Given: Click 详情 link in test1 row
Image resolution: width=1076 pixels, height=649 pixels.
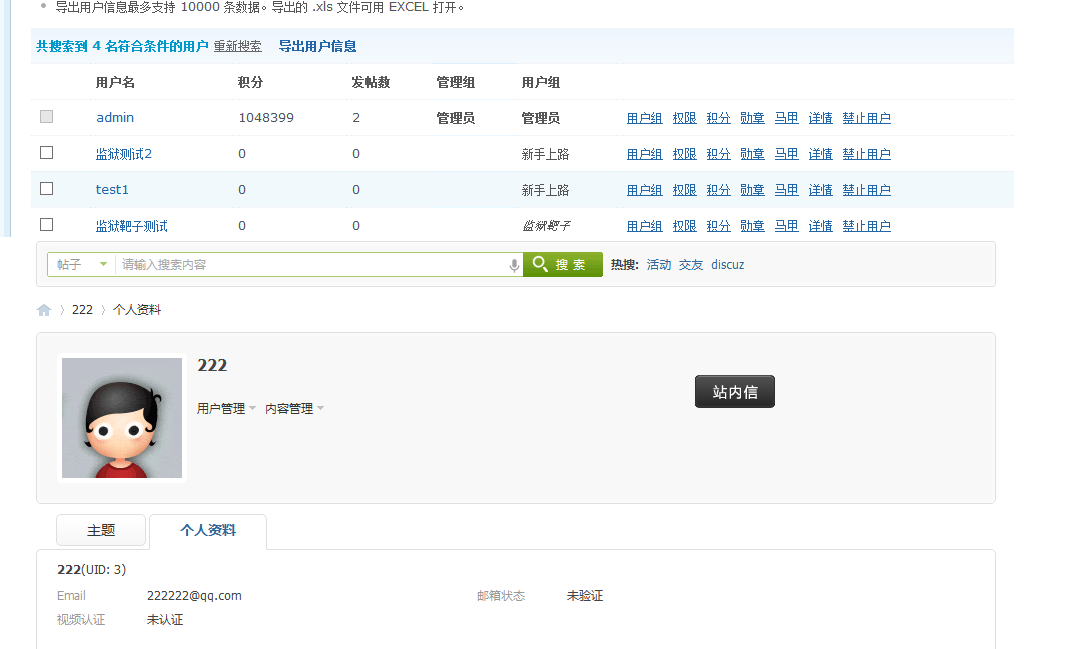Looking at the screenshot, I should (x=820, y=189).
